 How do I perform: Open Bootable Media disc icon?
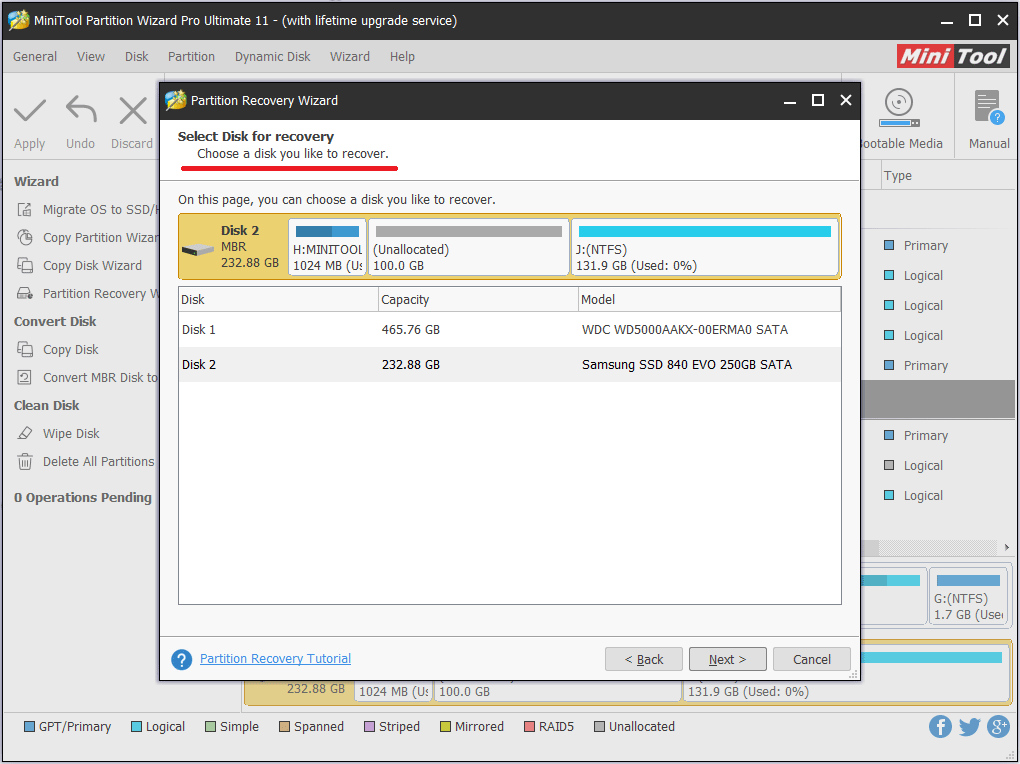899,108
